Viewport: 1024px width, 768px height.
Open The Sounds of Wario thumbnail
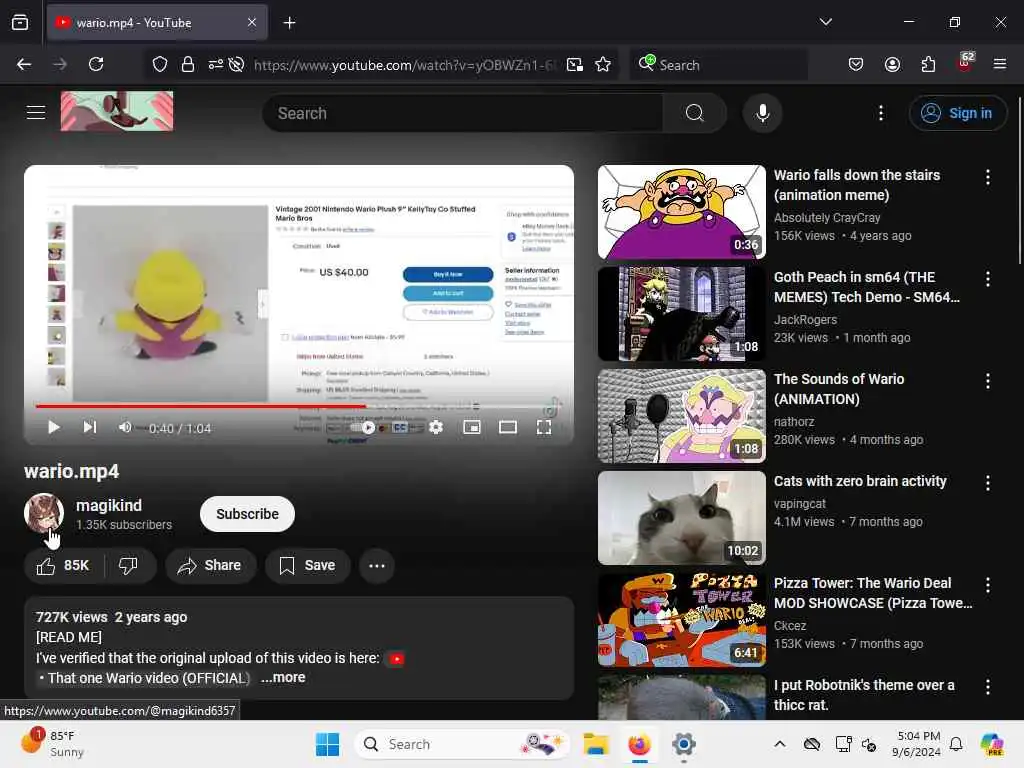pos(681,416)
